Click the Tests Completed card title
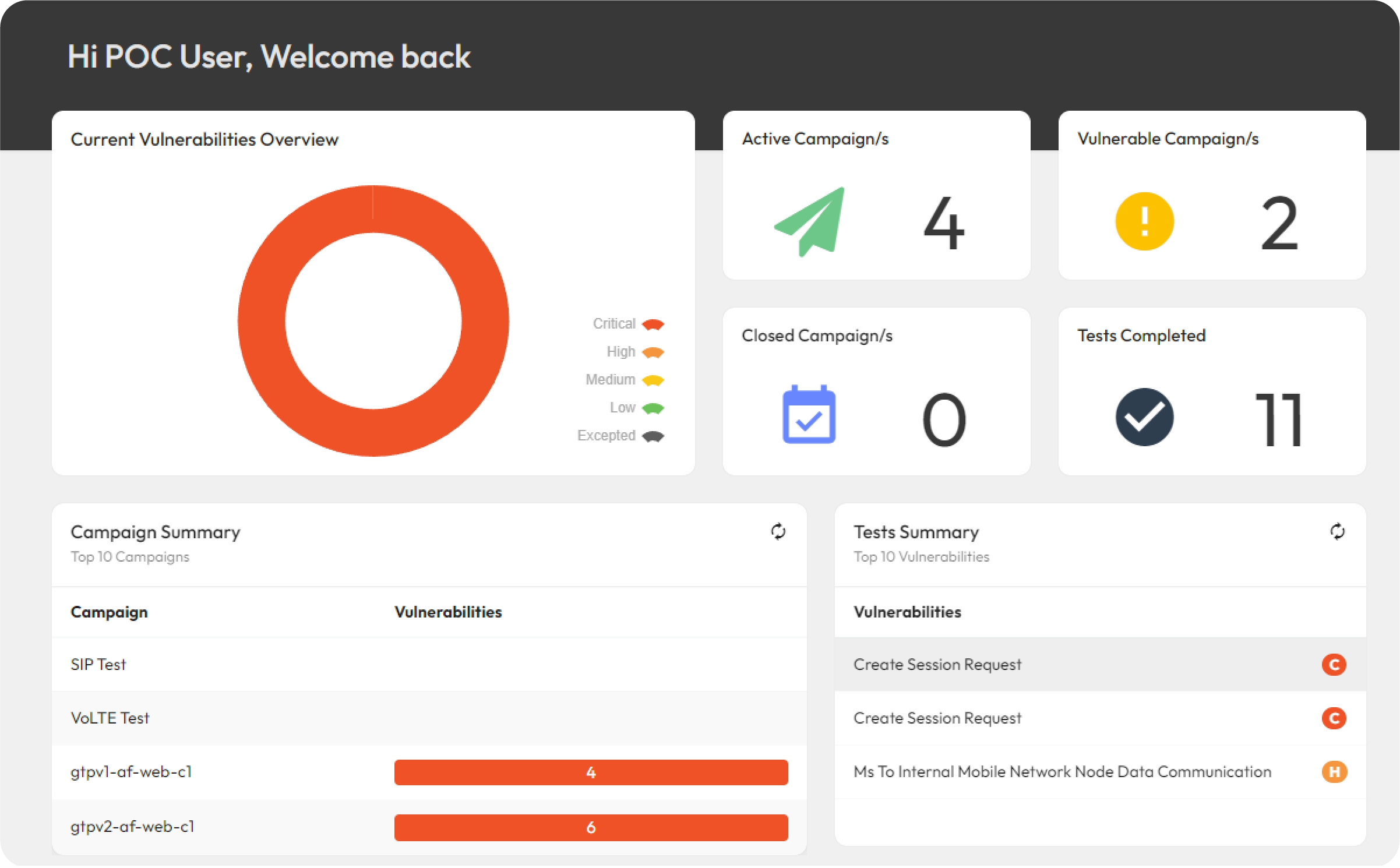The width and height of the screenshot is (1400, 868). click(x=1141, y=336)
